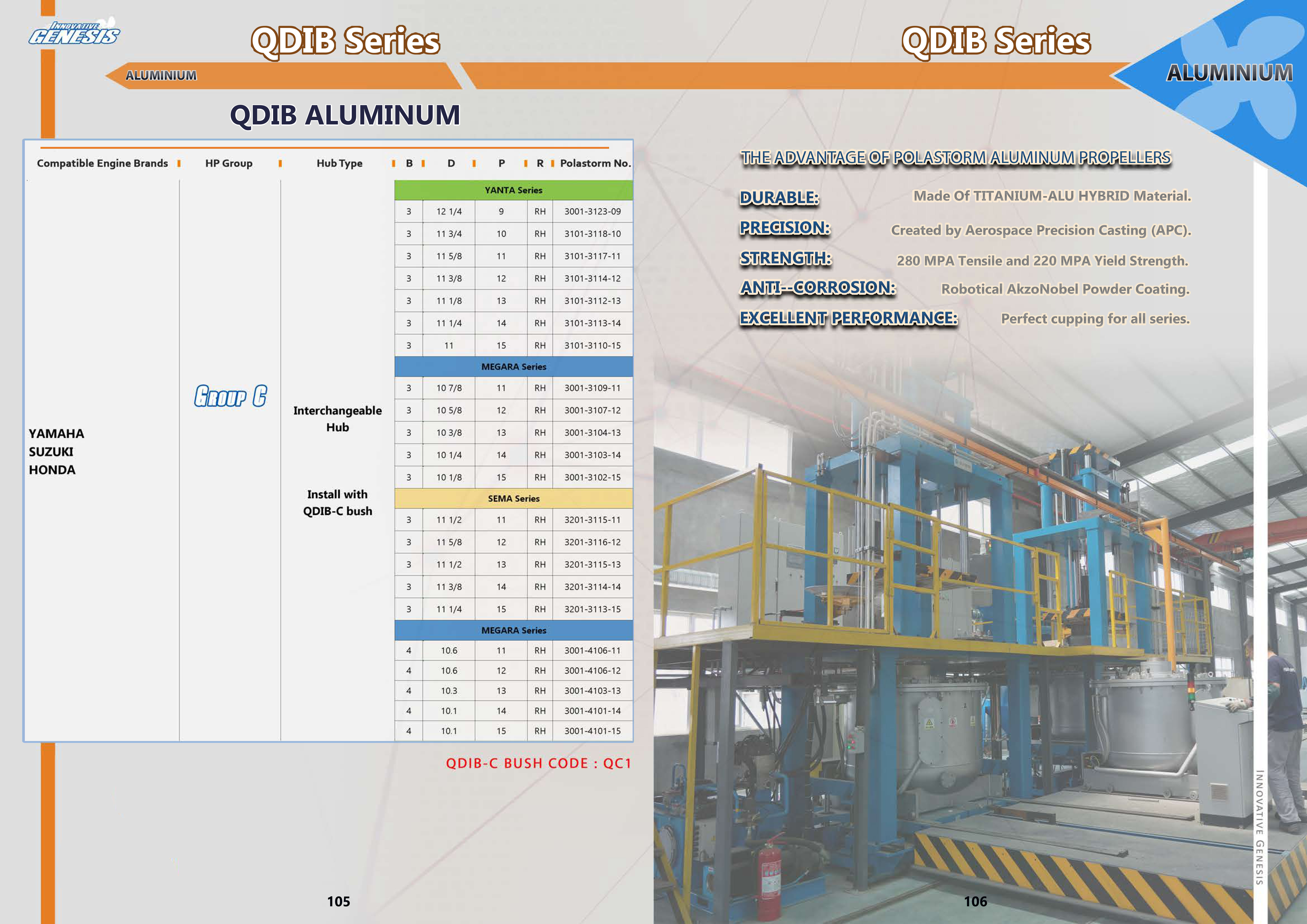Click the diameter value 12 1/4

[449, 212]
